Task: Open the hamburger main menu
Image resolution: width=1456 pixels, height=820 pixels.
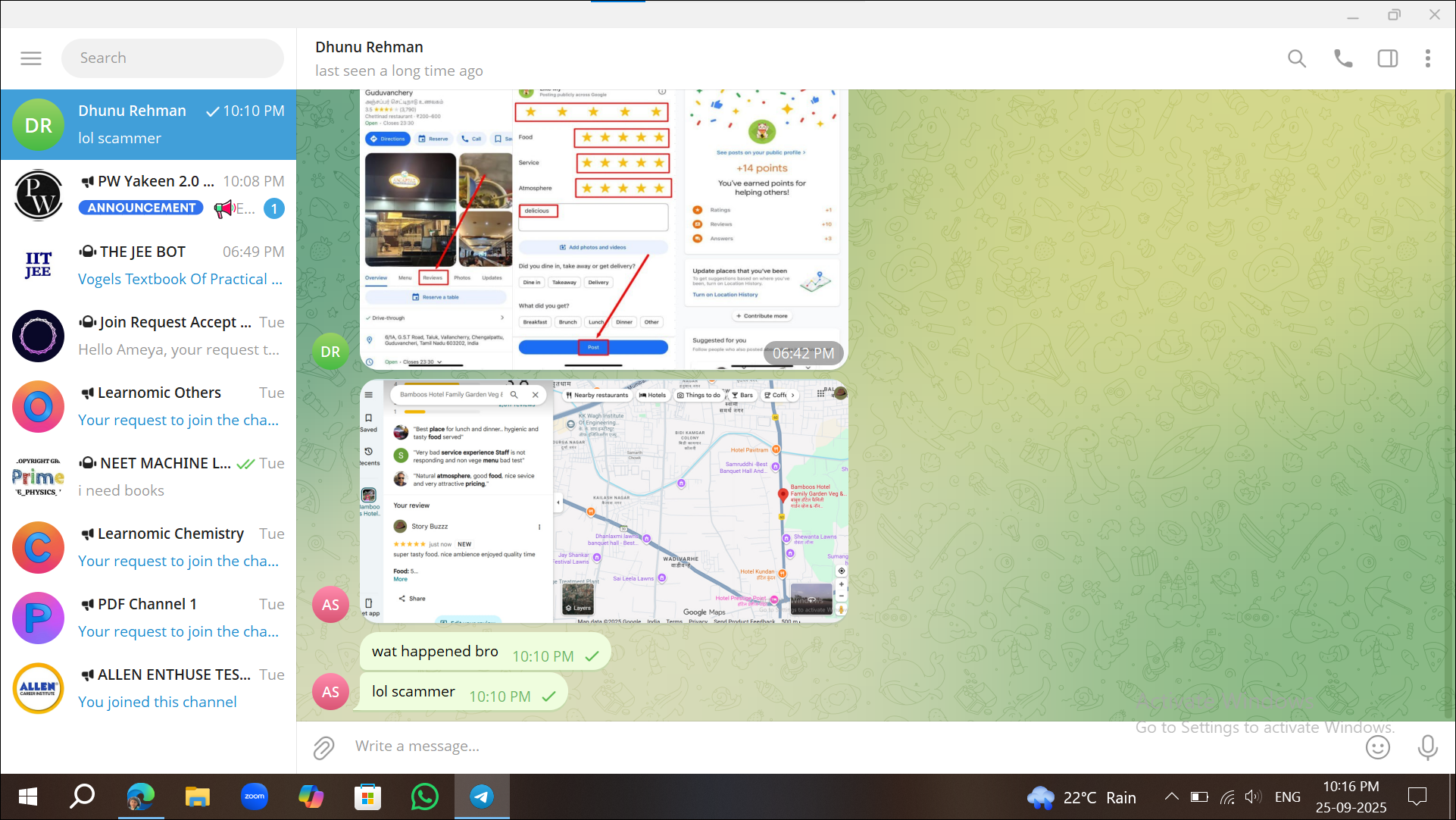Action: (x=31, y=58)
